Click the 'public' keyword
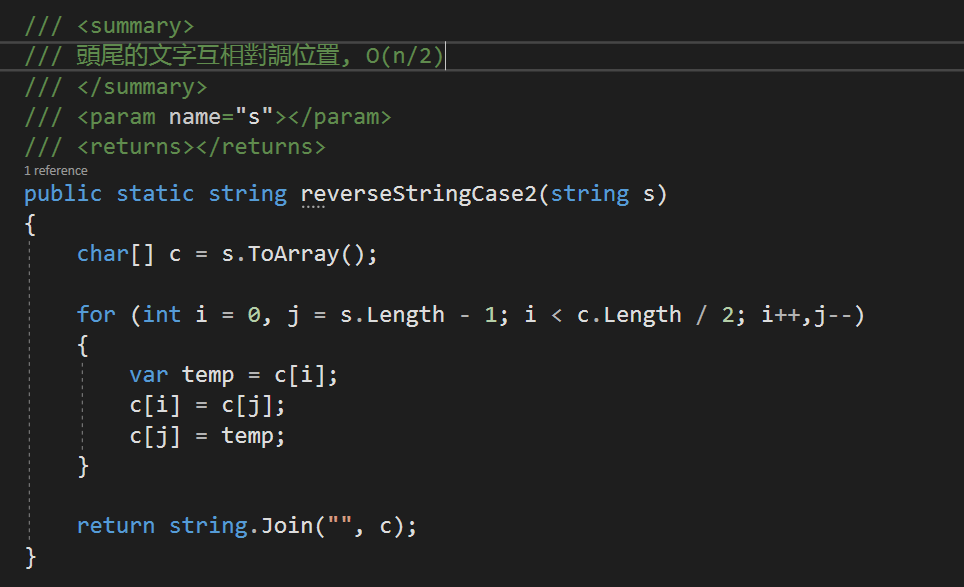964x587 pixels. [63, 194]
